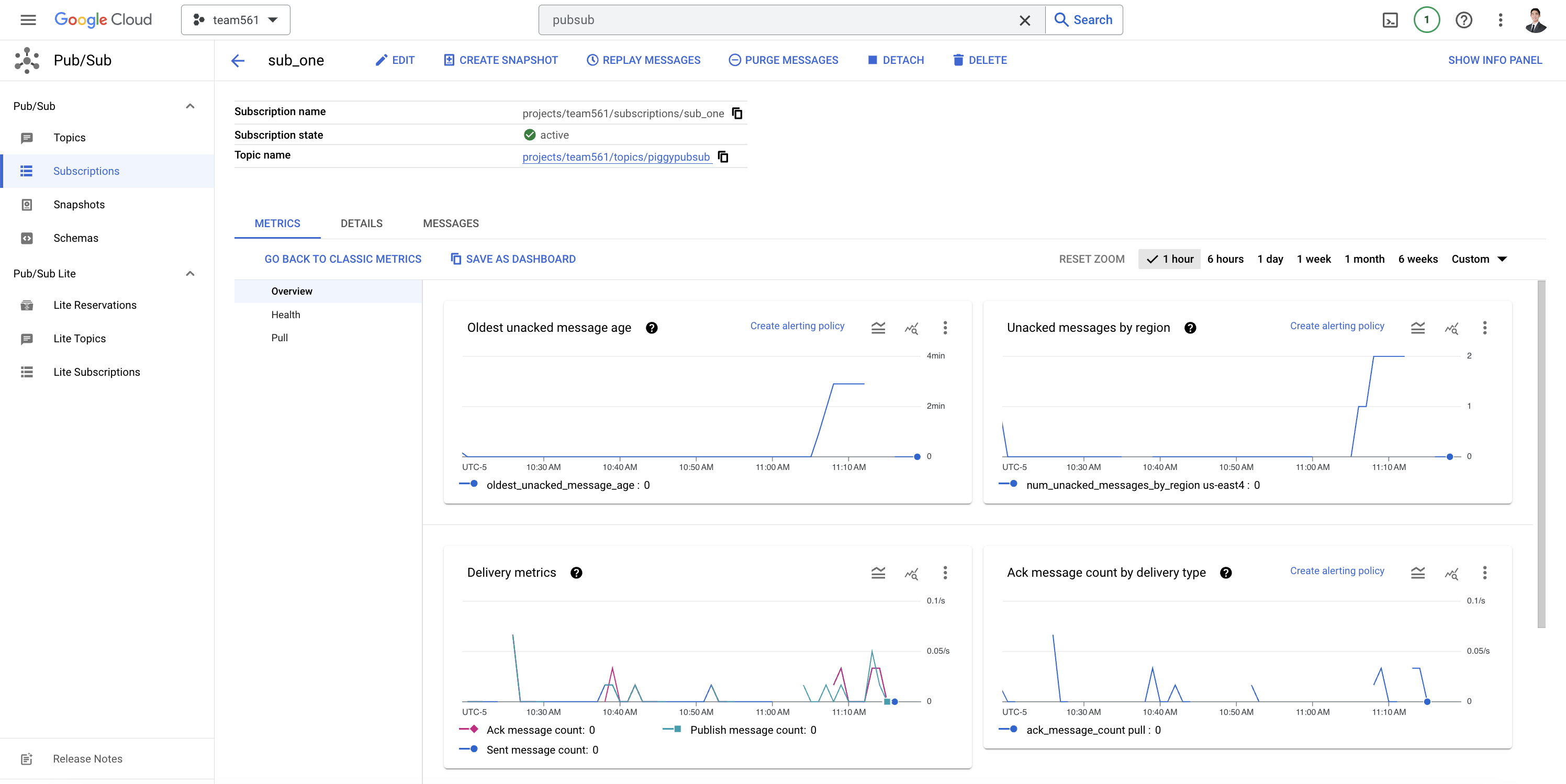
Task: Open help tooltip for Ack message count chart
Action: (x=1226, y=573)
